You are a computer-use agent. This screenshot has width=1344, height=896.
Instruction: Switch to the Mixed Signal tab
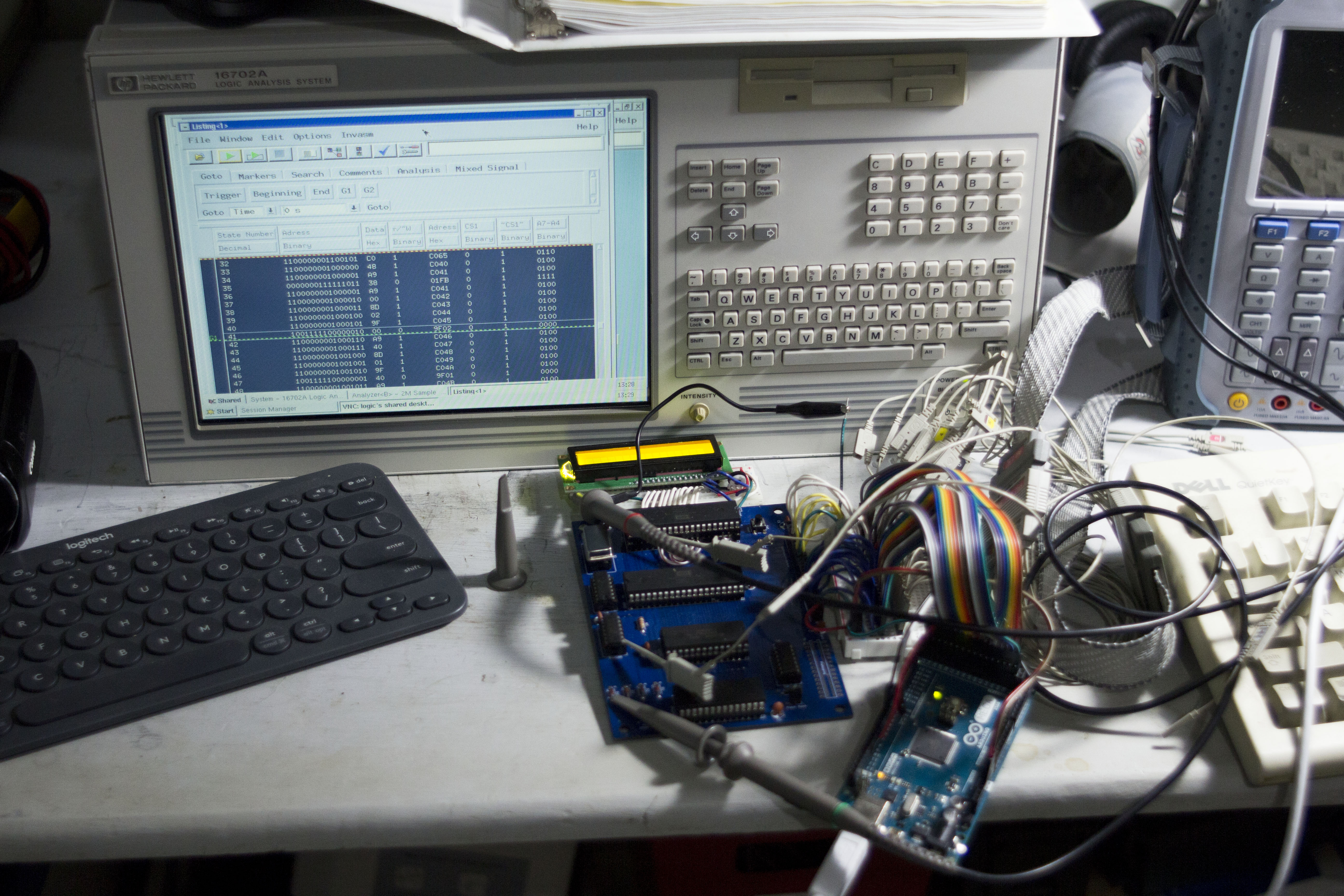(x=487, y=168)
